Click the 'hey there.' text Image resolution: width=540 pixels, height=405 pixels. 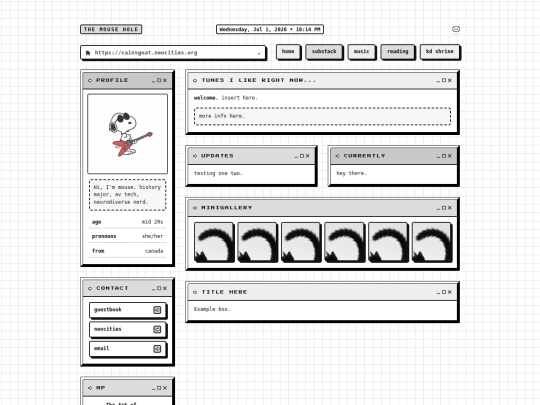tap(352, 173)
